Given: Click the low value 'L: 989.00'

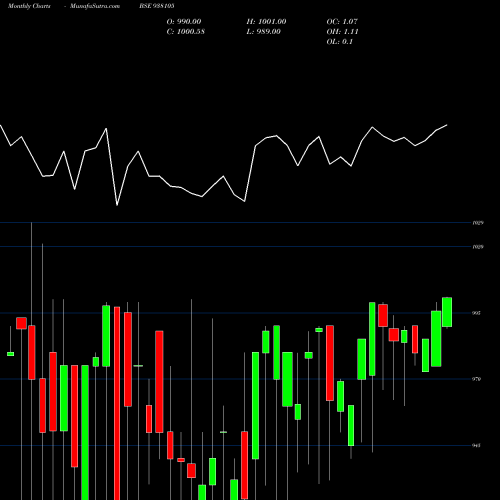Looking at the screenshot, I should point(263,31).
